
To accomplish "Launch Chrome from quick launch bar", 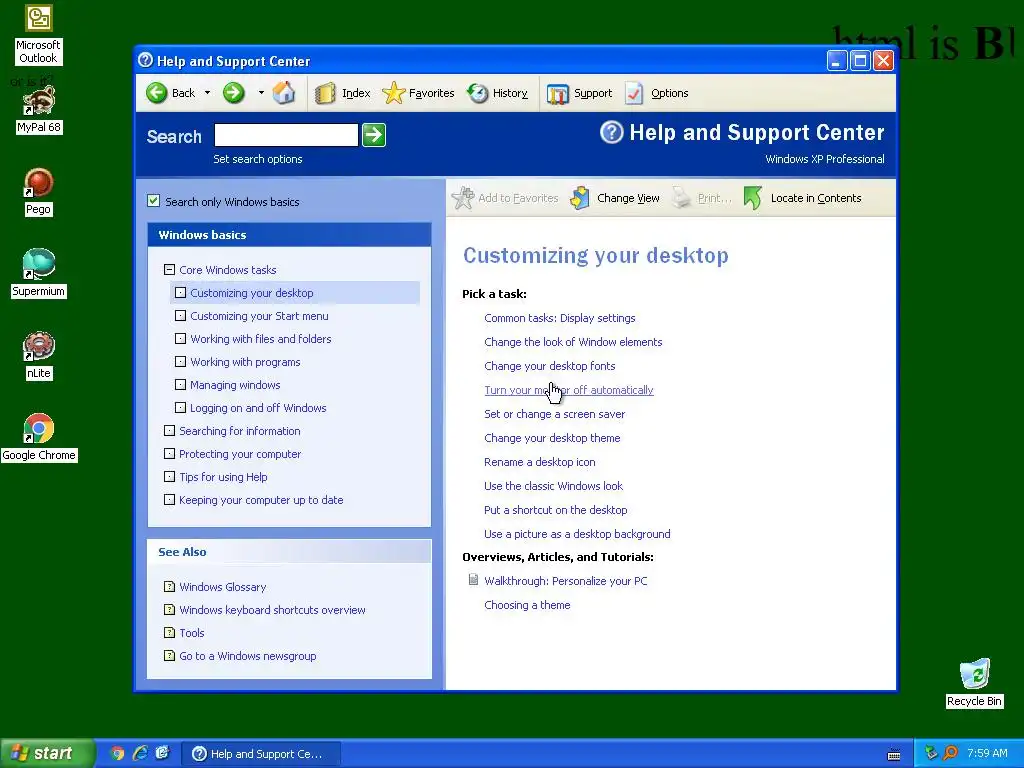I will pyautogui.click(x=117, y=753).
